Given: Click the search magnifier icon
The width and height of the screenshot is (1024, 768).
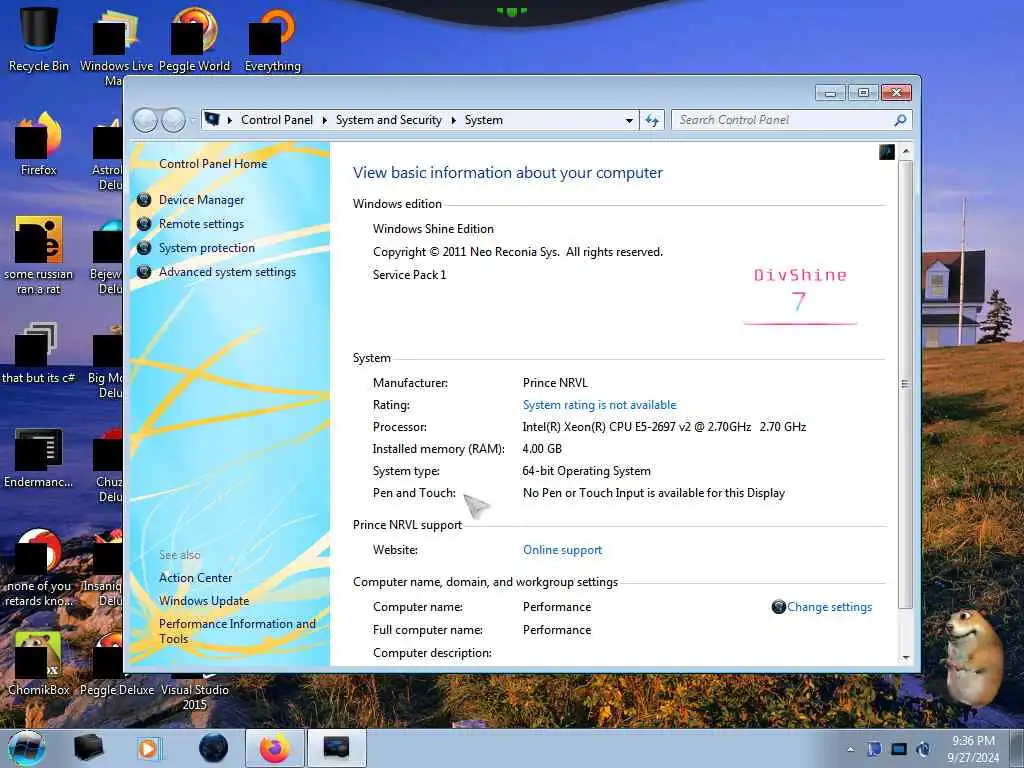Looking at the screenshot, I should click(x=900, y=120).
